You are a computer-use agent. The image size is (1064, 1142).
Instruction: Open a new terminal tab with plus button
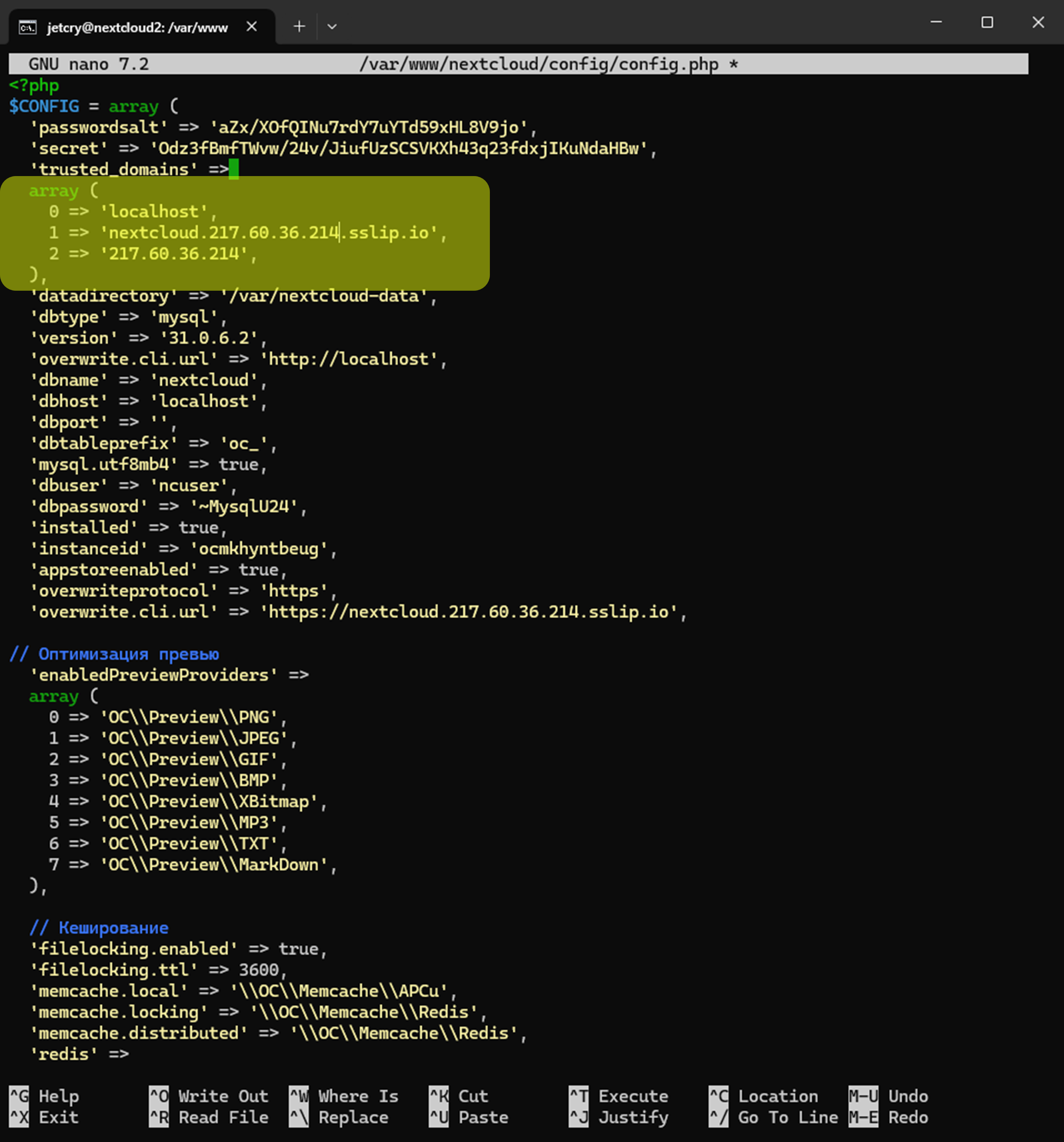click(x=299, y=27)
